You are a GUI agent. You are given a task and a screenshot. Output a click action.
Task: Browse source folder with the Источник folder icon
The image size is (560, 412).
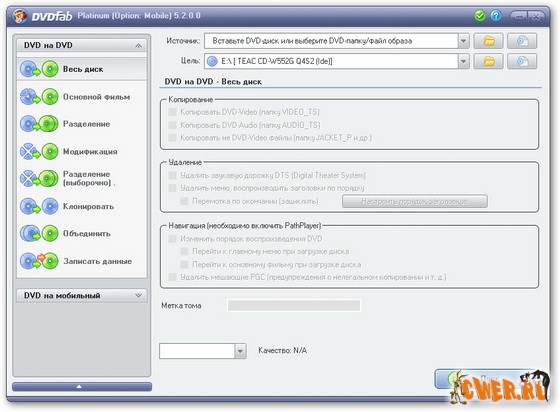[489, 41]
